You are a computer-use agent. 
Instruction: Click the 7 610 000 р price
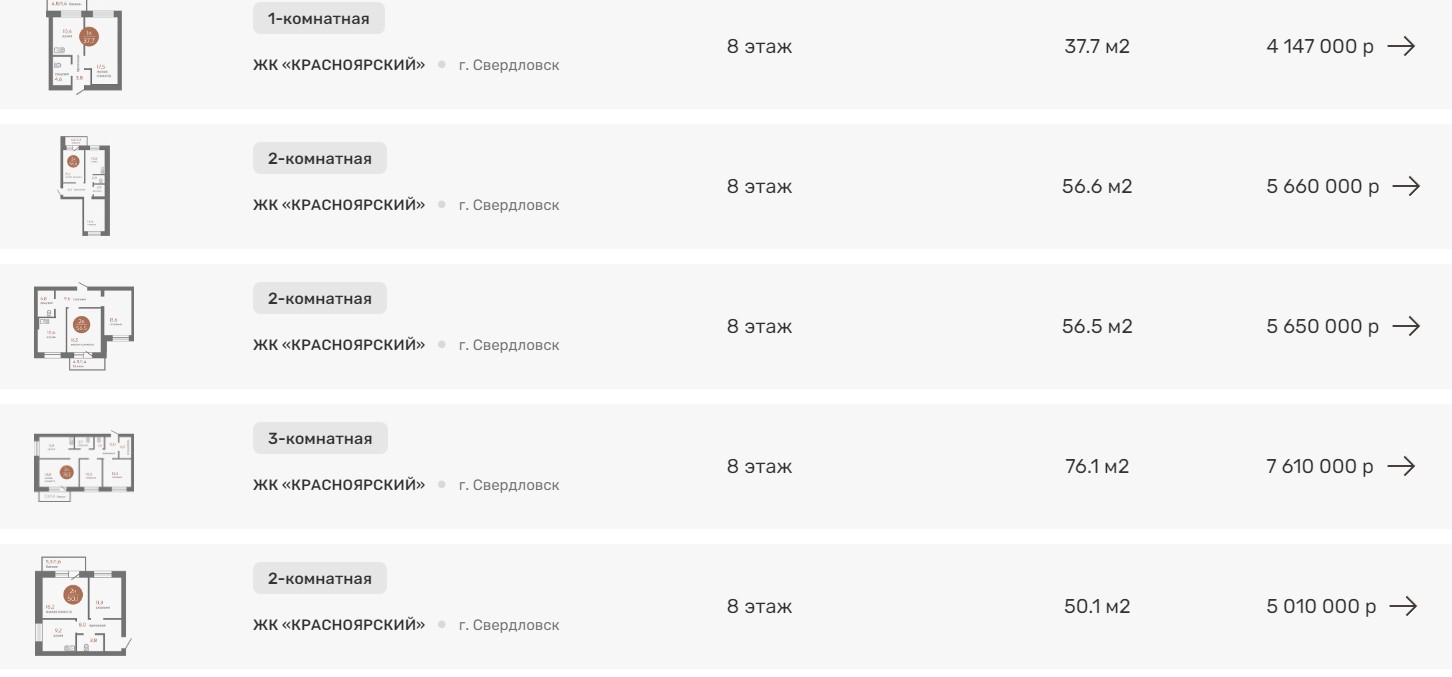coord(1319,466)
